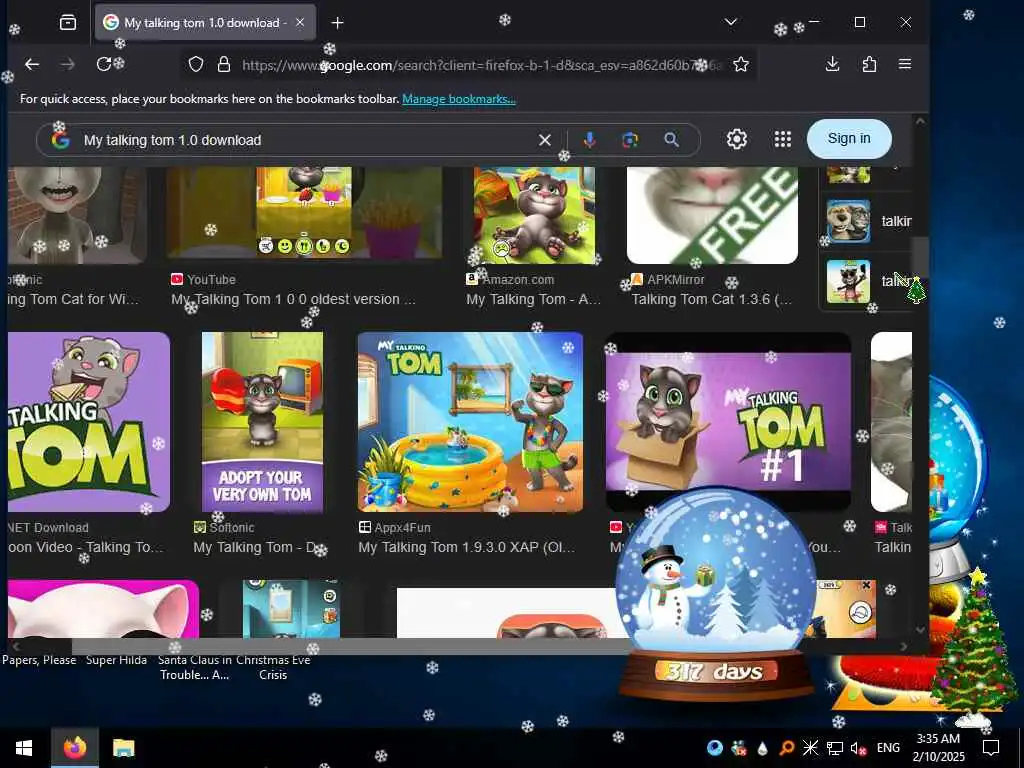
Task: Reload the current Google page
Action: 103,64
